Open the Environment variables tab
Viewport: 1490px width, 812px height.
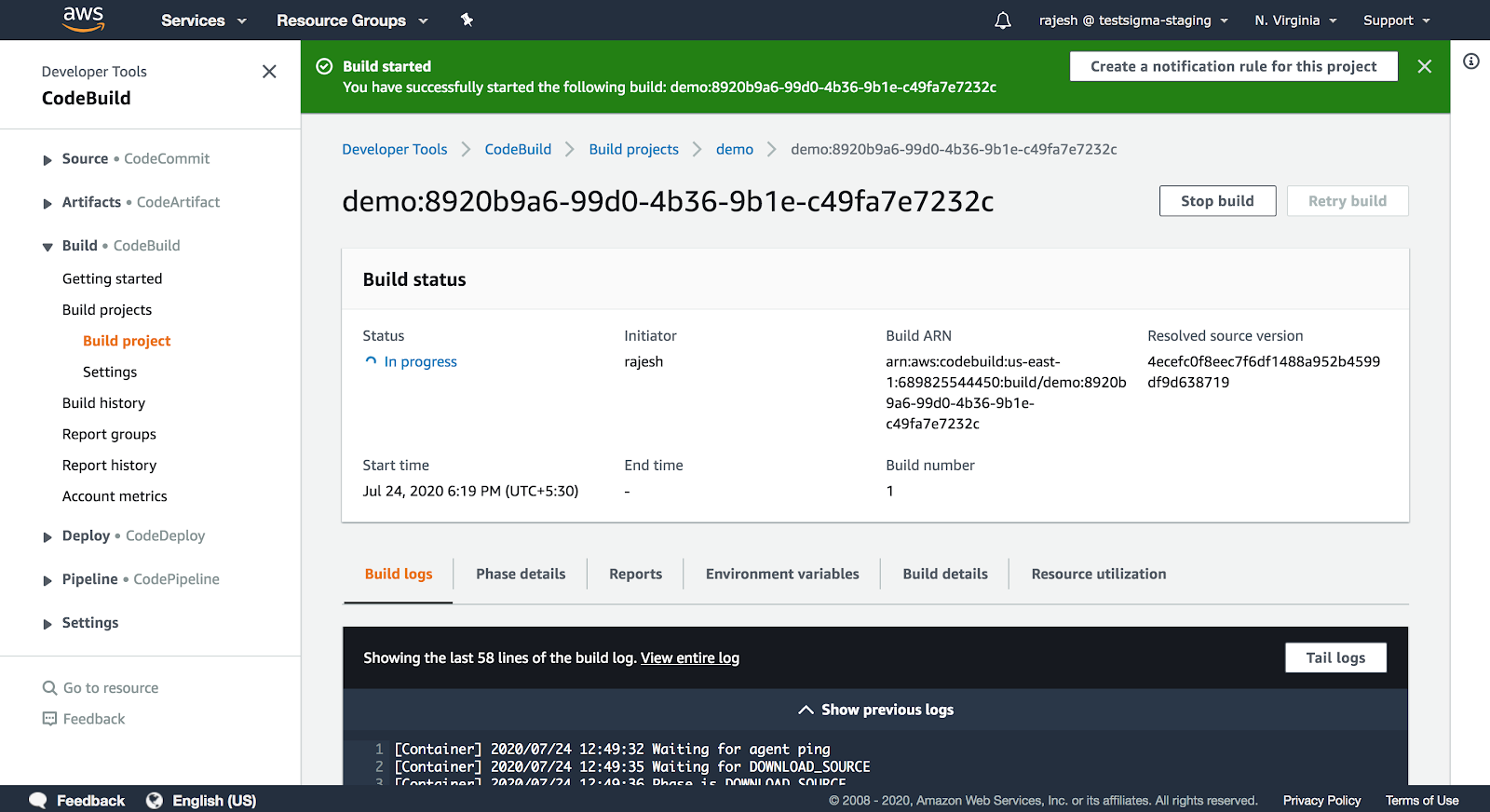[782, 575]
